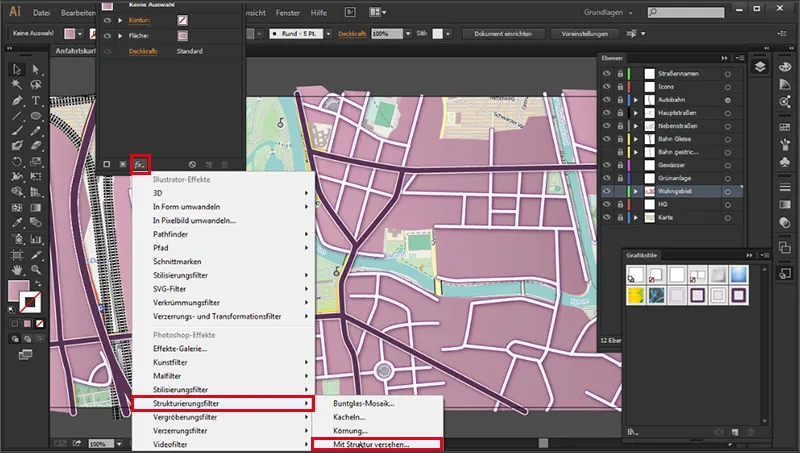
Task: Click the Deckkraft link in control bar
Action: click(x=352, y=34)
